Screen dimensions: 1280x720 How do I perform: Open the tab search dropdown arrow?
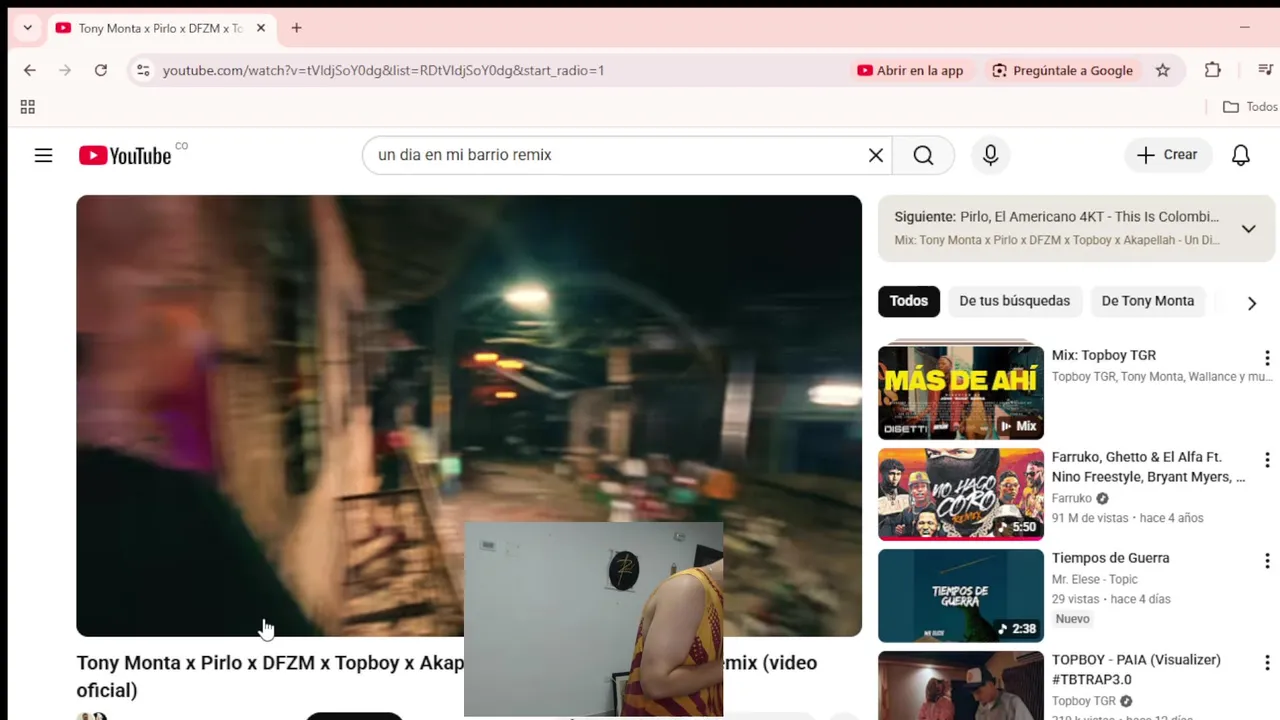click(x=27, y=28)
